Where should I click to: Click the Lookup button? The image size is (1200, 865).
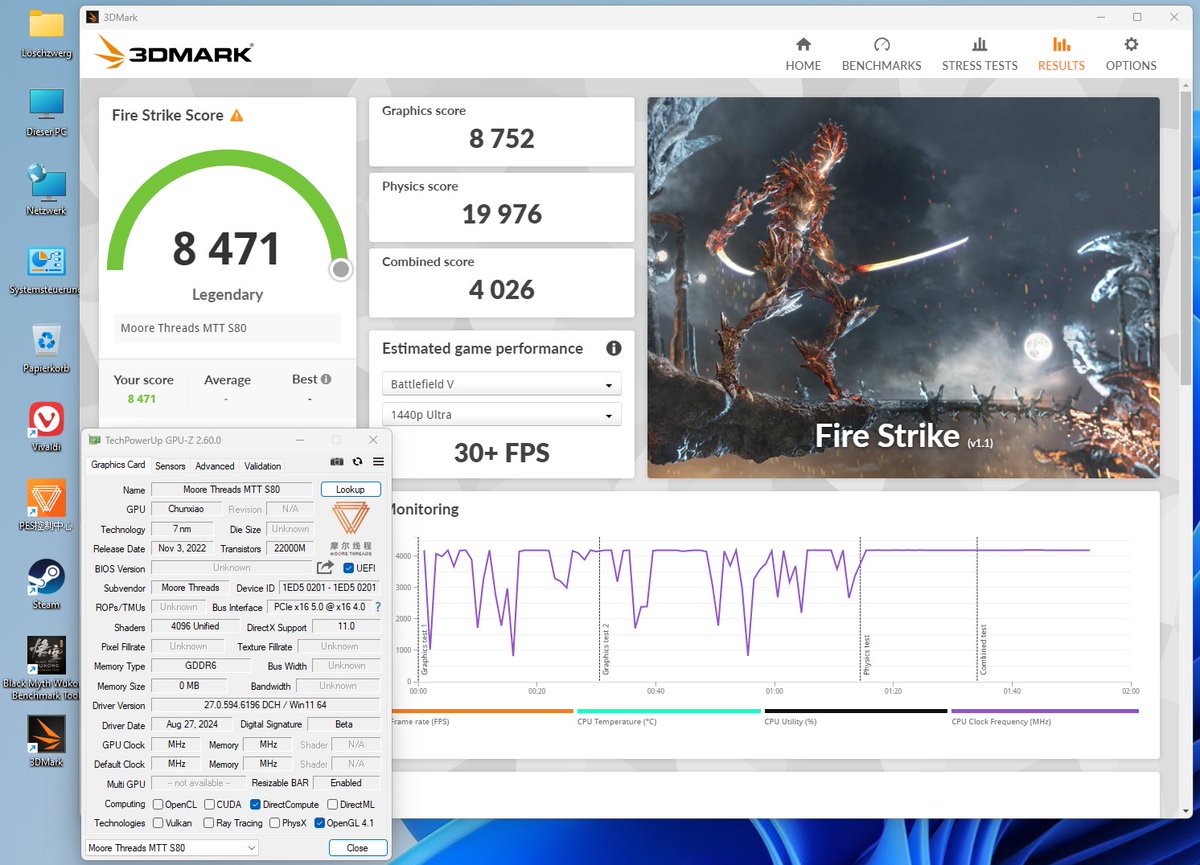(x=350, y=489)
